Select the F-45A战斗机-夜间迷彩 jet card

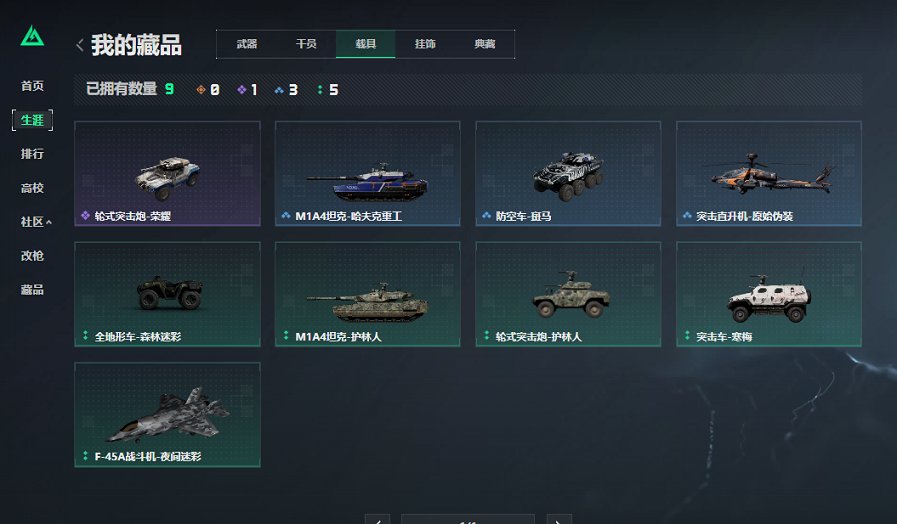(x=167, y=415)
